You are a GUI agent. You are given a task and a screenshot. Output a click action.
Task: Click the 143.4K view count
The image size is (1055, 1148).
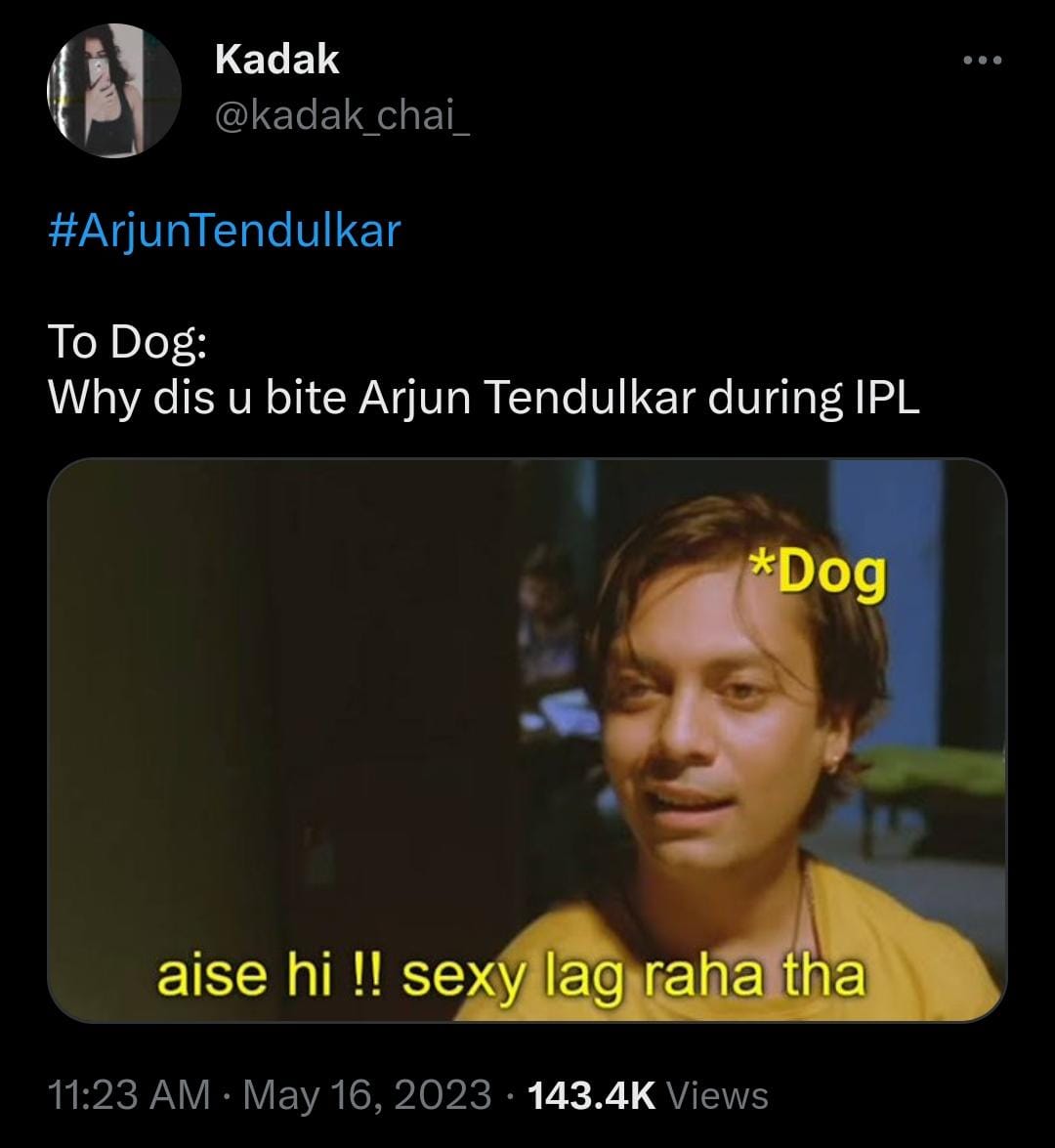[591, 1094]
